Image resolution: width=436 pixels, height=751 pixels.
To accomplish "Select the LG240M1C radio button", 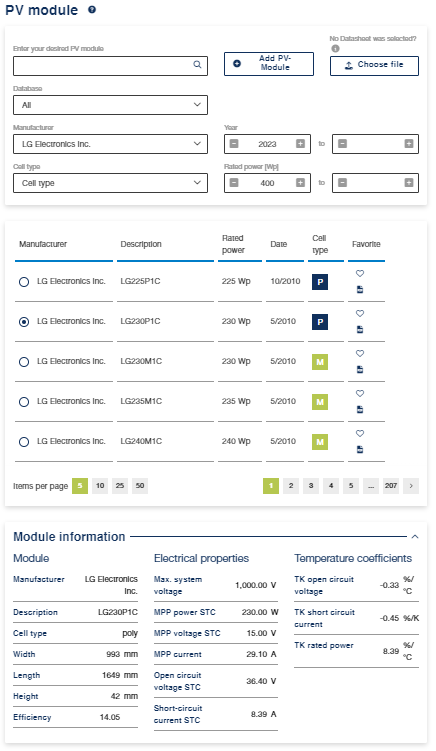I will point(24,442).
